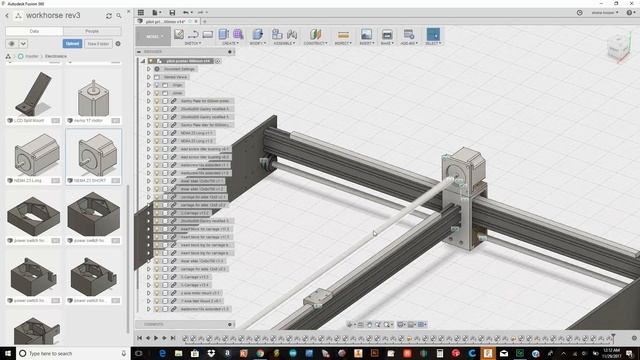Select the Extrude tool in Create group
Viewport: 640px width, 360px height.
click(x=223, y=34)
